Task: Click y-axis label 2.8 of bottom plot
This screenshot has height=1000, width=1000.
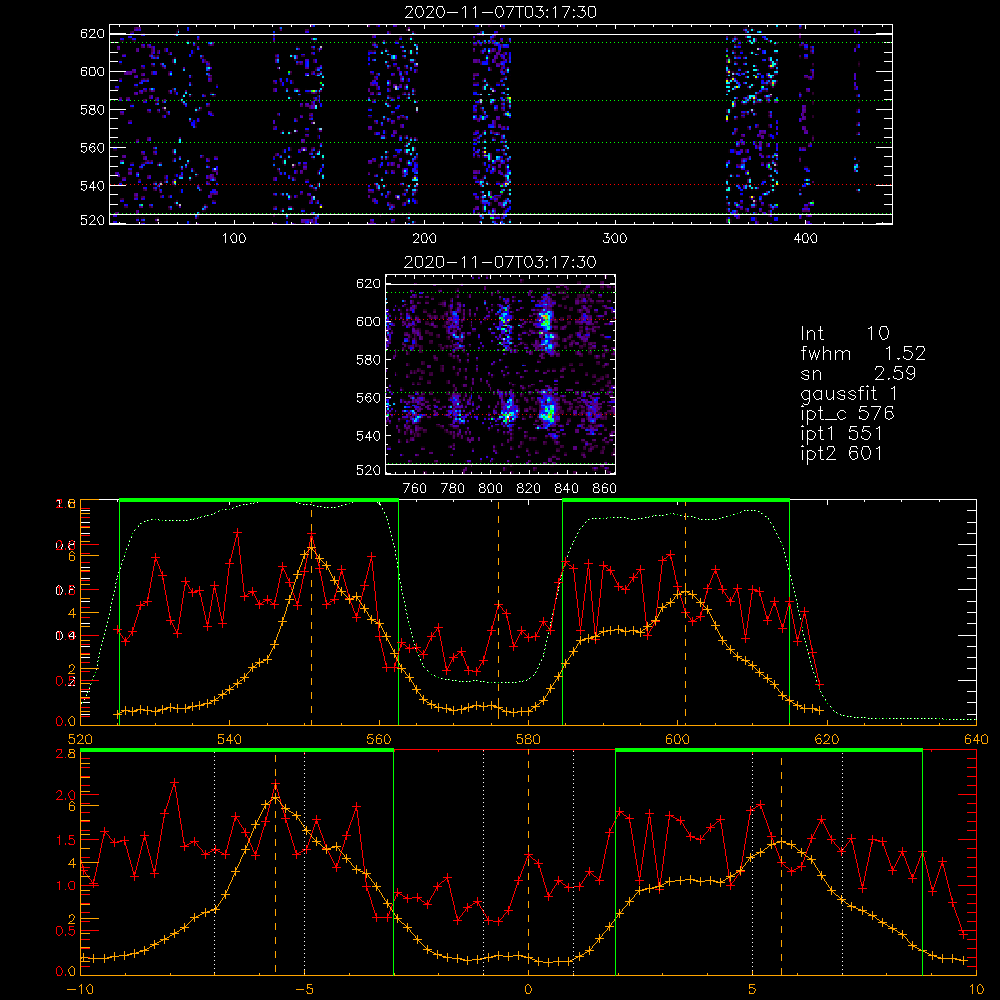Action: (x=66, y=754)
